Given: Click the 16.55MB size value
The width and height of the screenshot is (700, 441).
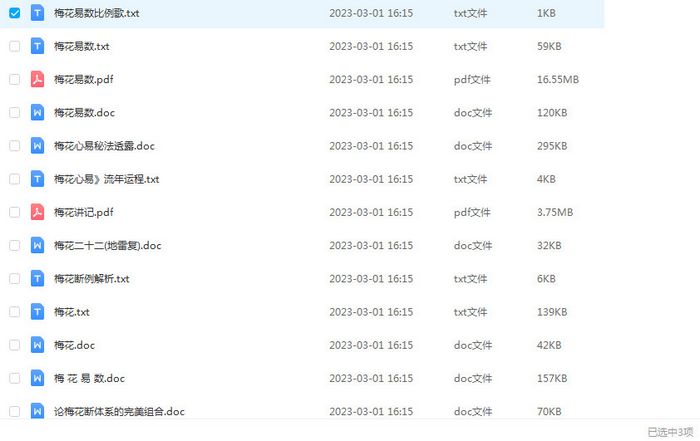Looking at the screenshot, I should (x=558, y=79).
